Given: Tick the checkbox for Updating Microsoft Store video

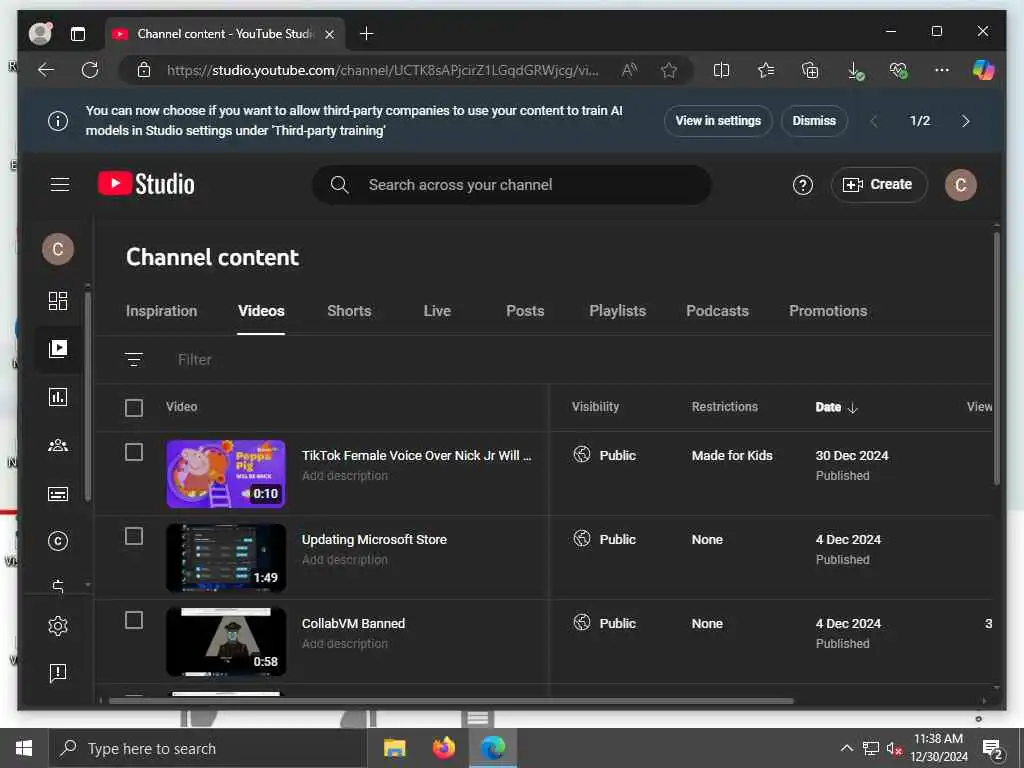Looking at the screenshot, I should (134, 536).
